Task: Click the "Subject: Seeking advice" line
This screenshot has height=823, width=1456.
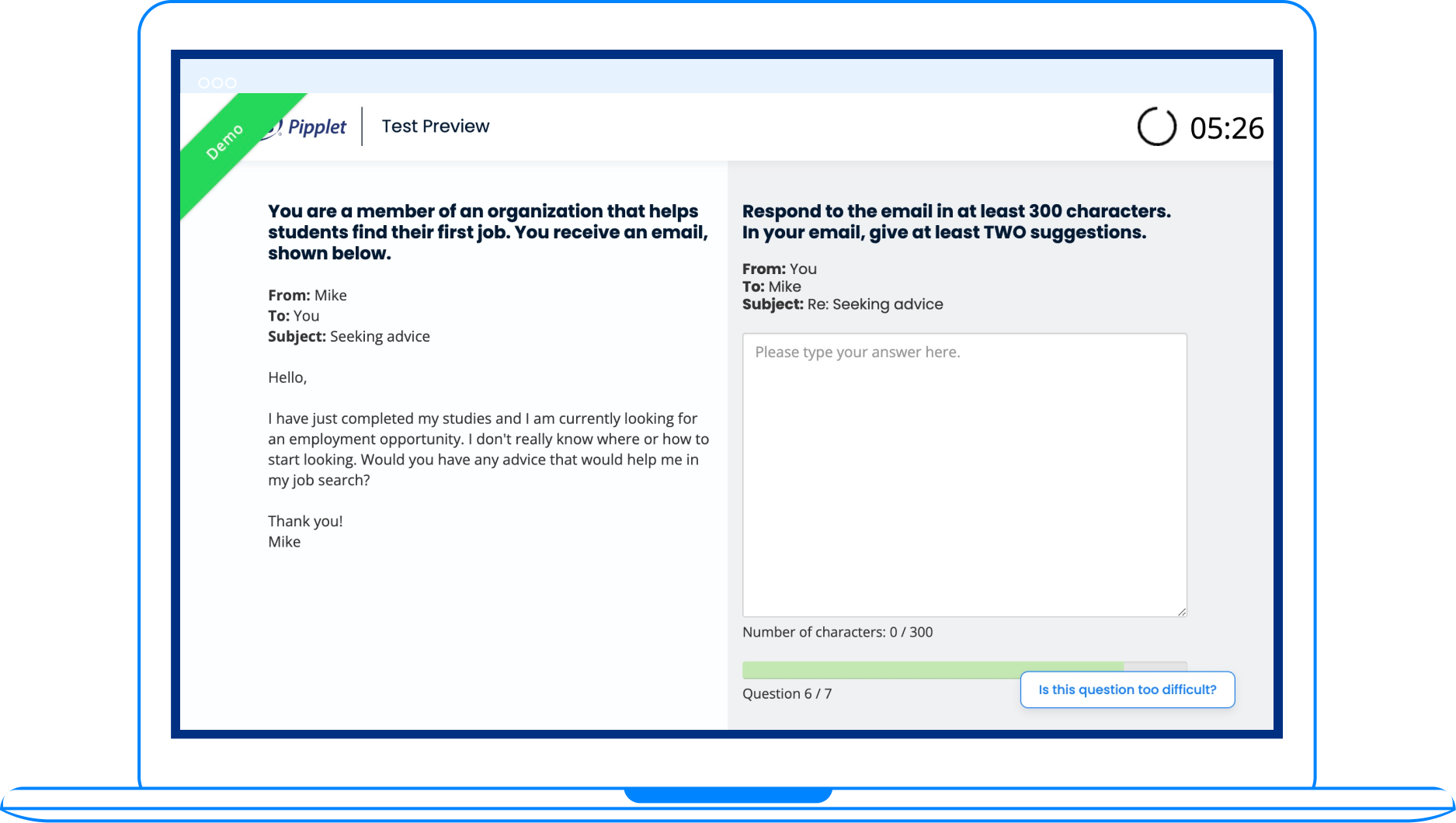Action: (x=349, y=336)
